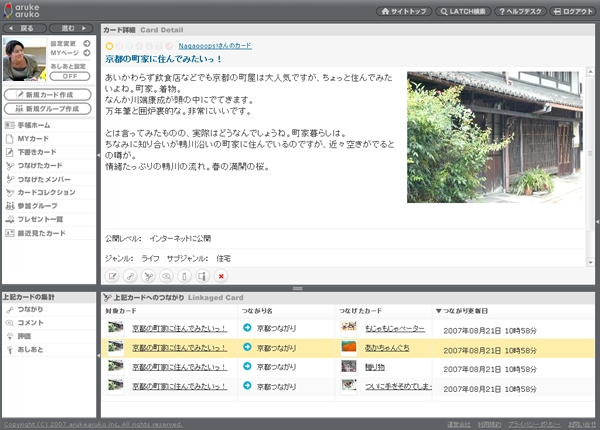This screenshot has height=430, width=600.
Task: Click the blue arrow icon in もじゃもじゃペーター row
Action: (247, 327)
